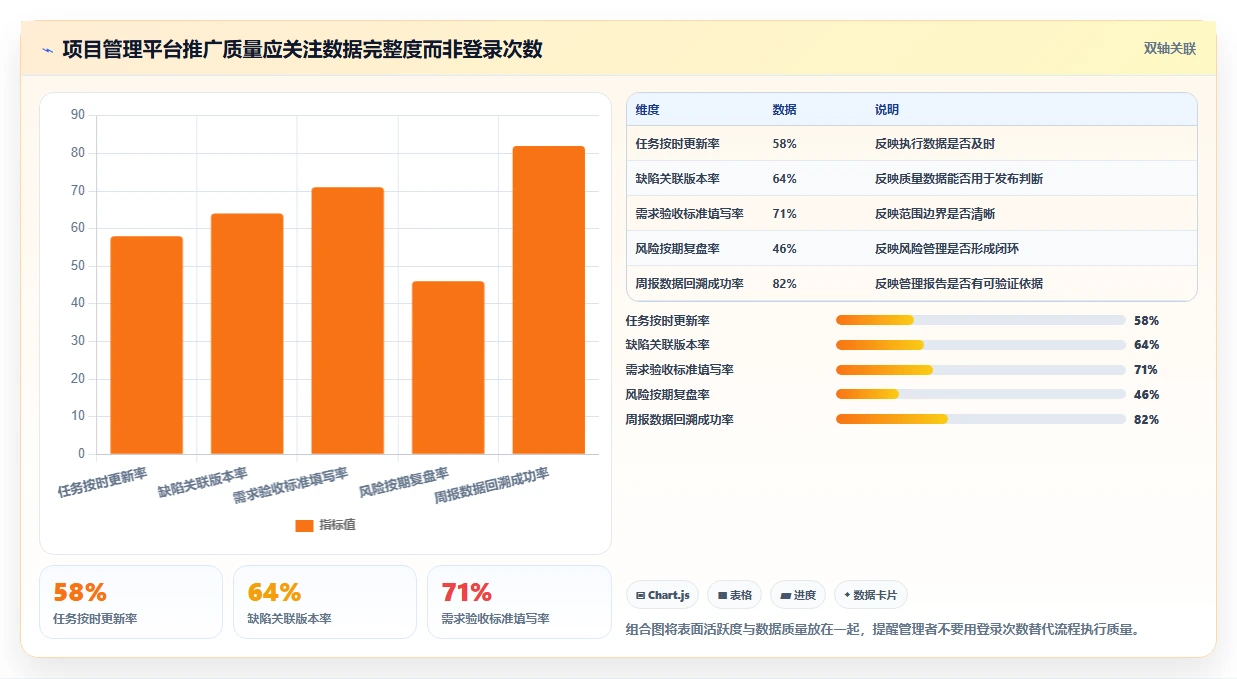Click the 90 tick on the y-axis
Image resolution: width=1237 pixels, height=679 pixels.
(78, 115)
